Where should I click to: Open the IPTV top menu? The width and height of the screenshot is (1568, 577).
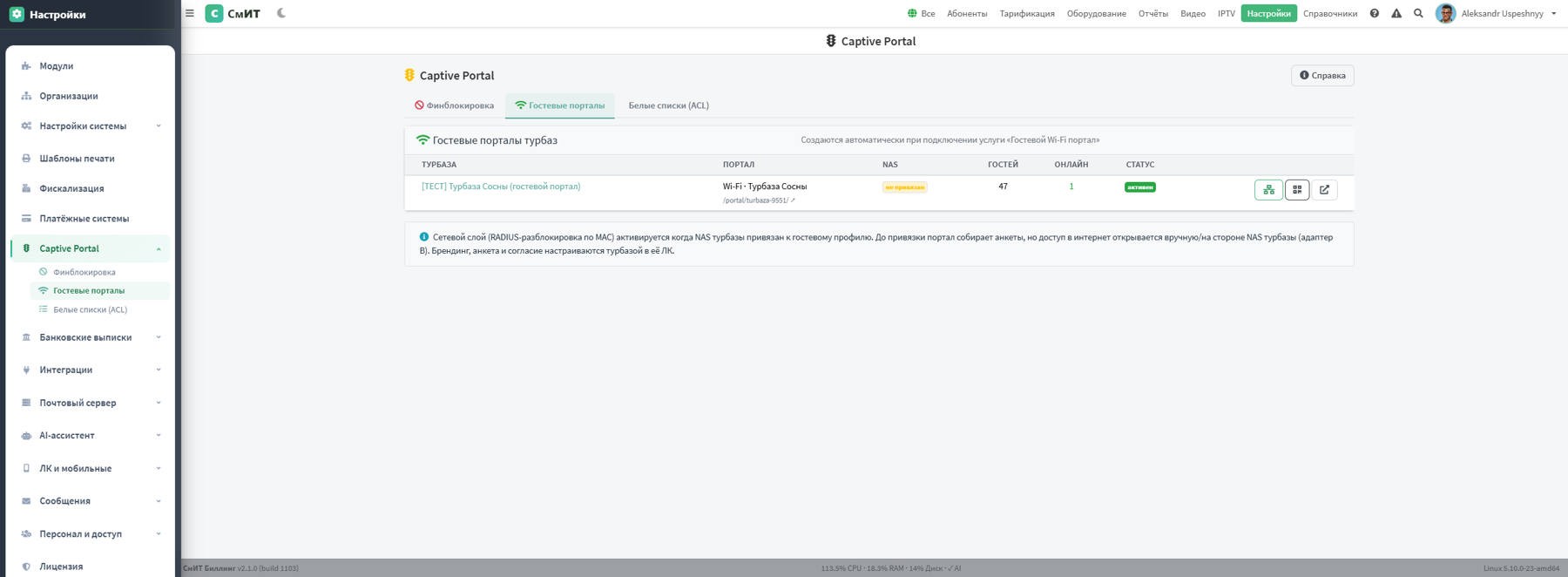click(x=1227, y=13)
